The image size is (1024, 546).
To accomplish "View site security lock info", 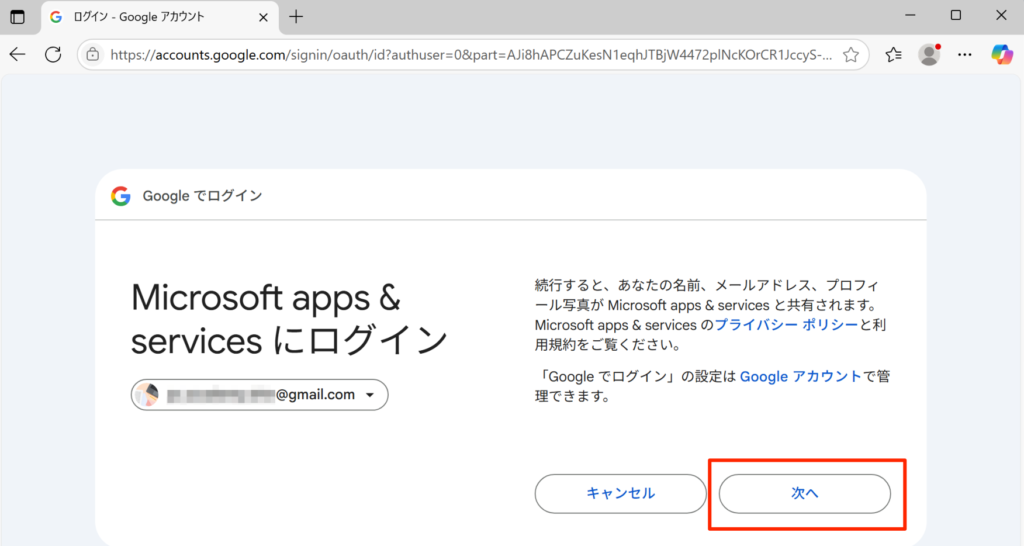I will 93,54.
